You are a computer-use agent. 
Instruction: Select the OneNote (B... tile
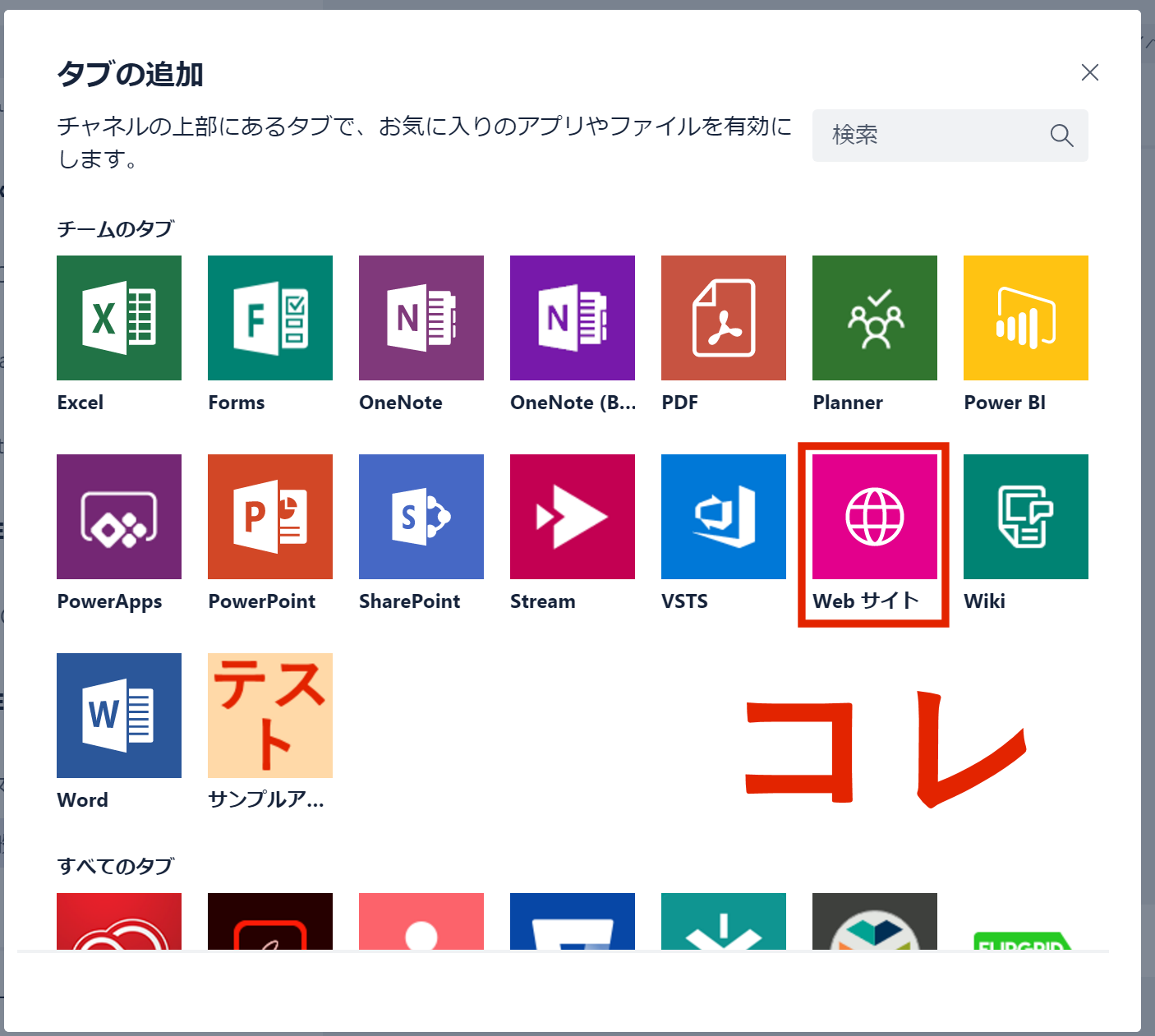tap(573, 318)
